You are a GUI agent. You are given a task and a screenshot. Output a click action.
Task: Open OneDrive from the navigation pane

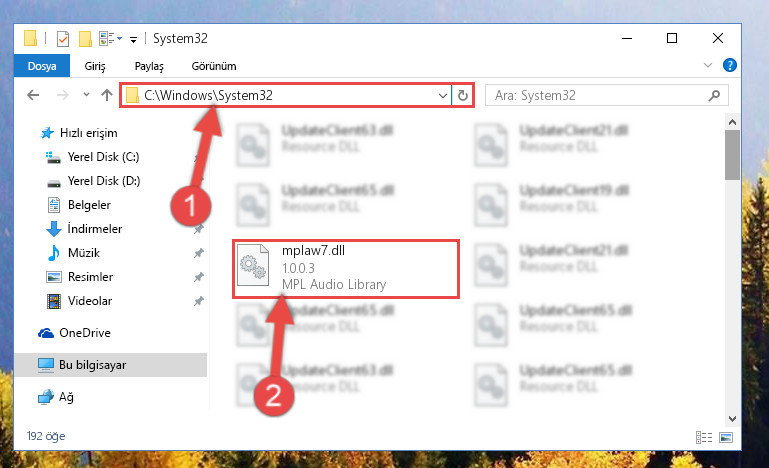(85, 333)
